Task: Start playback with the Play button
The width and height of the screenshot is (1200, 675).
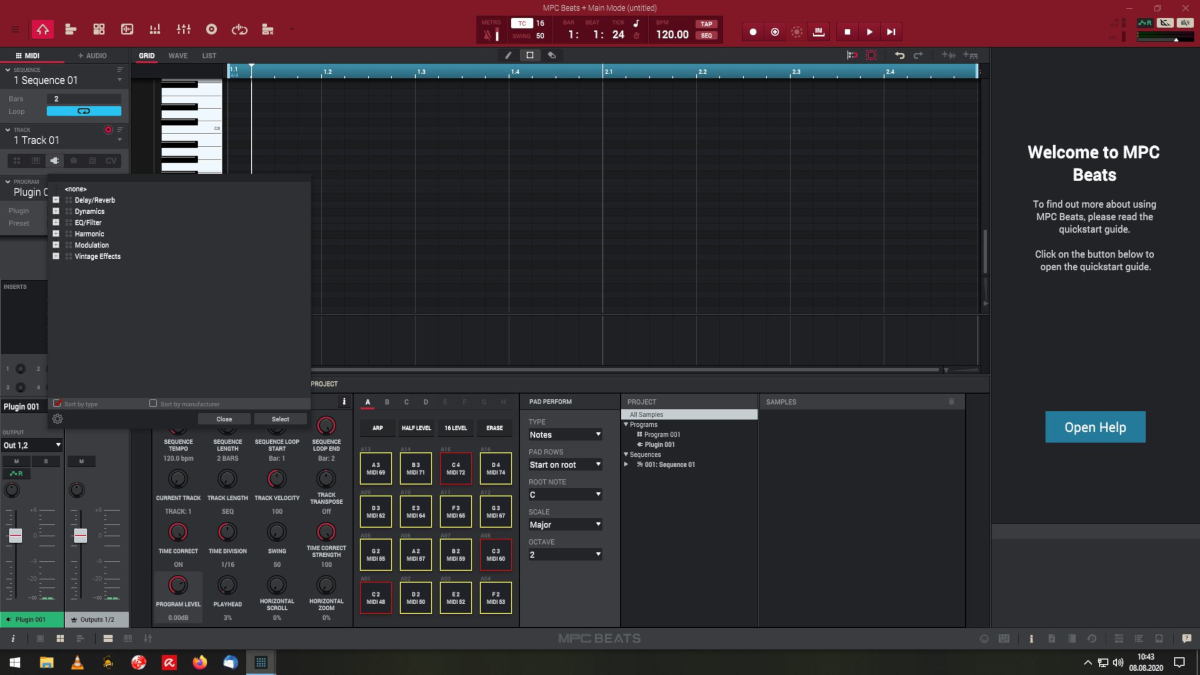Action: [x=870, y=32]
